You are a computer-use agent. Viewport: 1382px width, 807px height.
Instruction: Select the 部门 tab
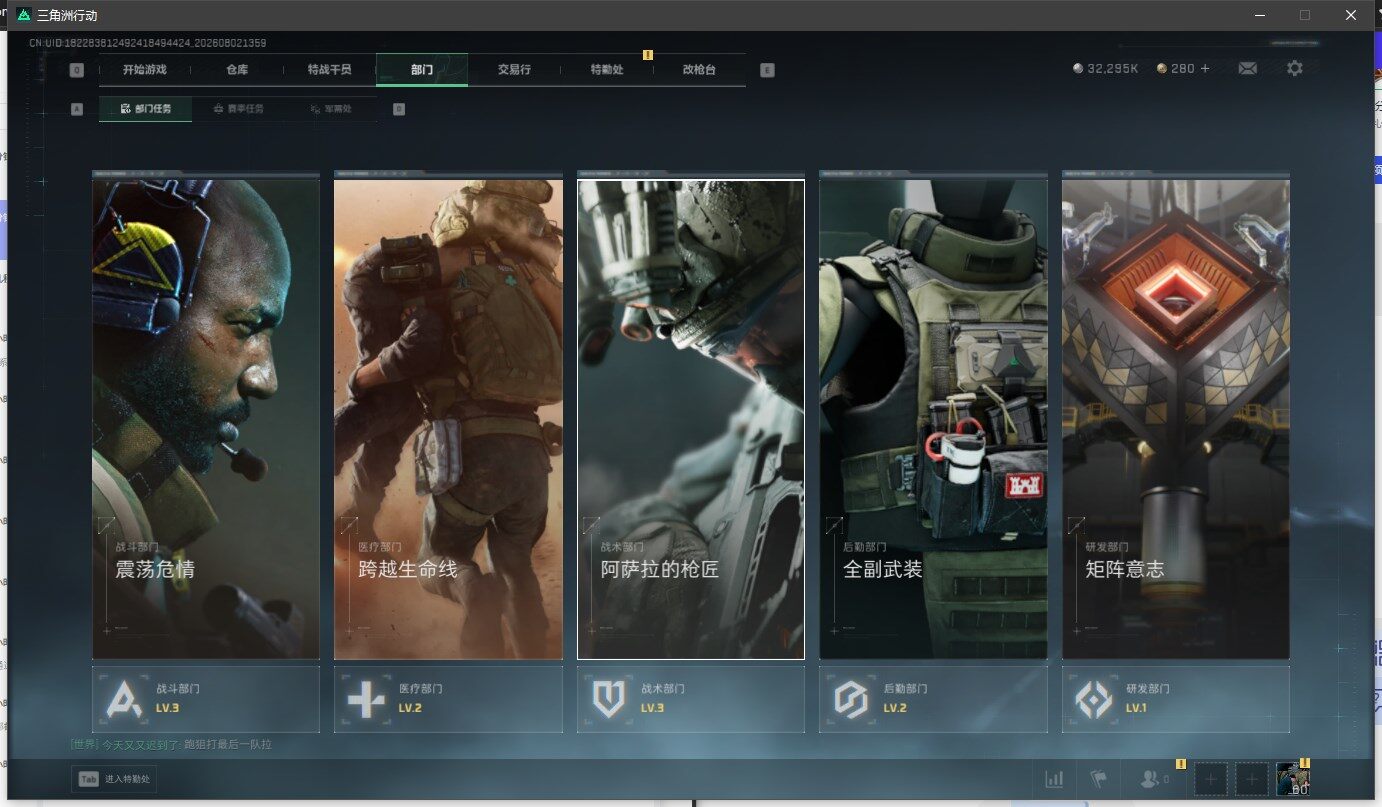click(x=422, y=70)
